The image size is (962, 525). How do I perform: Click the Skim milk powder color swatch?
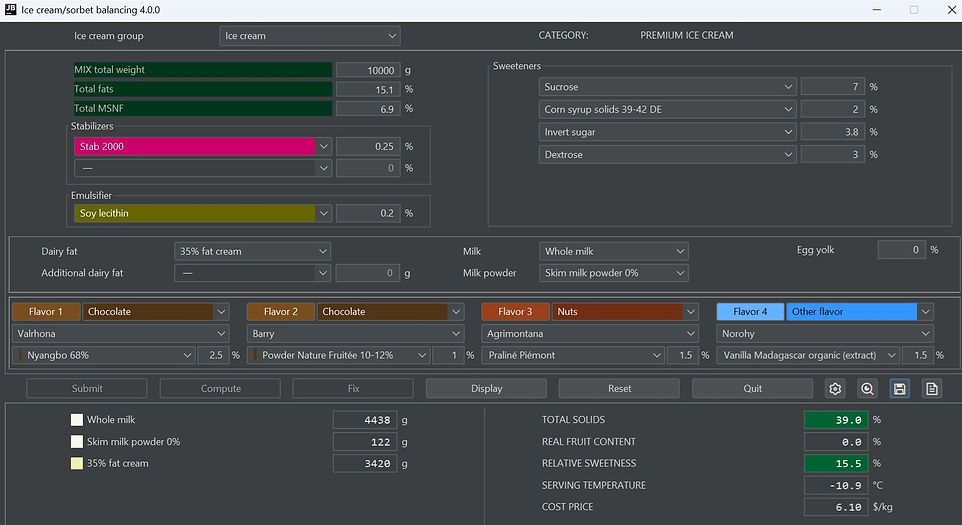click(77, 442)
